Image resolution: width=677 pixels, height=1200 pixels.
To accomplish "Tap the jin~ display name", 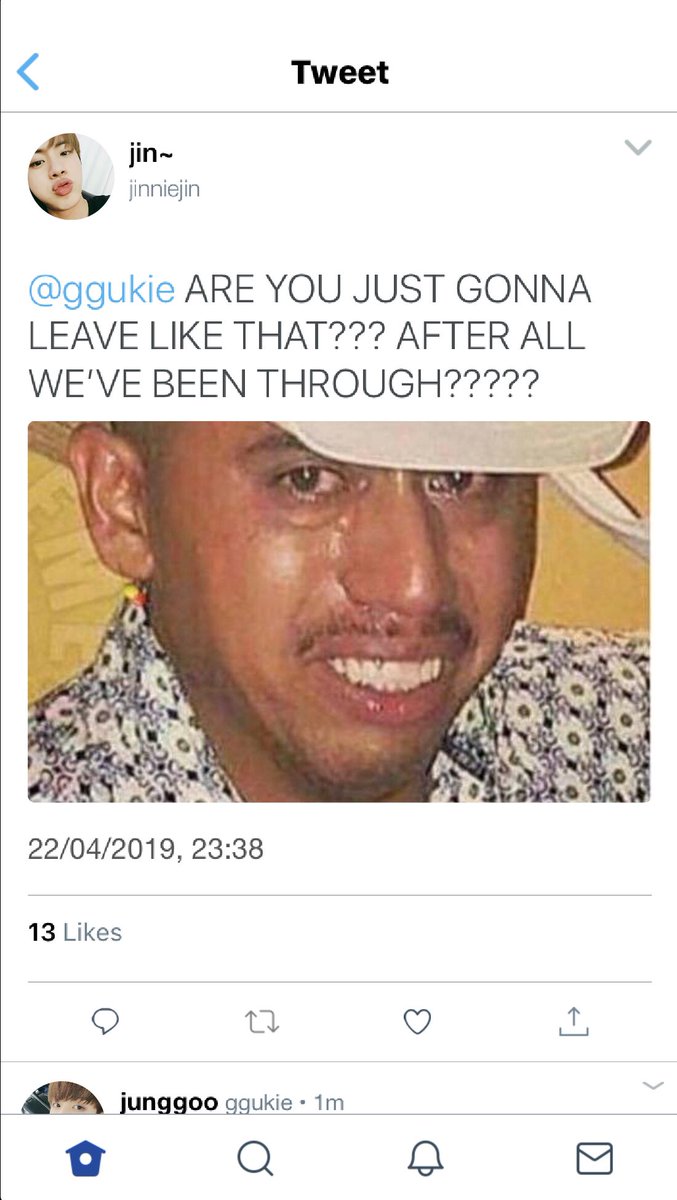I will (152, 153).
